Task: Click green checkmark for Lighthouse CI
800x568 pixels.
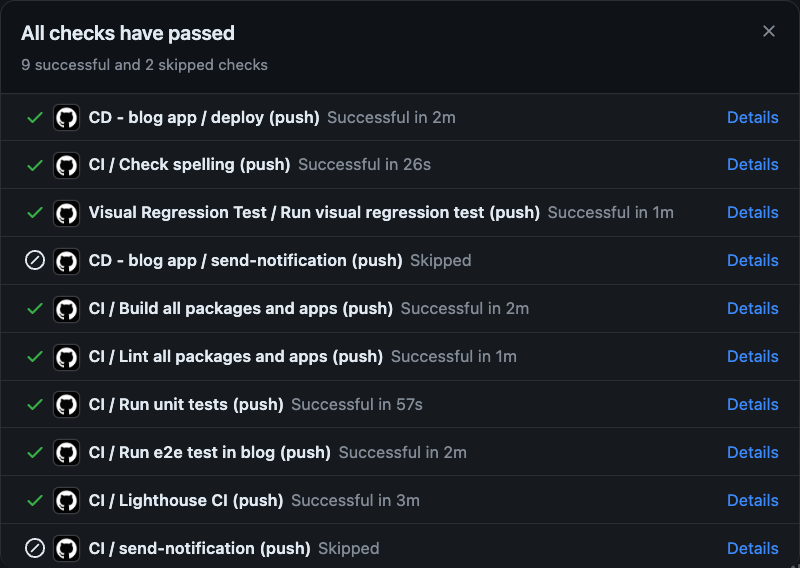Action: [x=35, y=500]
